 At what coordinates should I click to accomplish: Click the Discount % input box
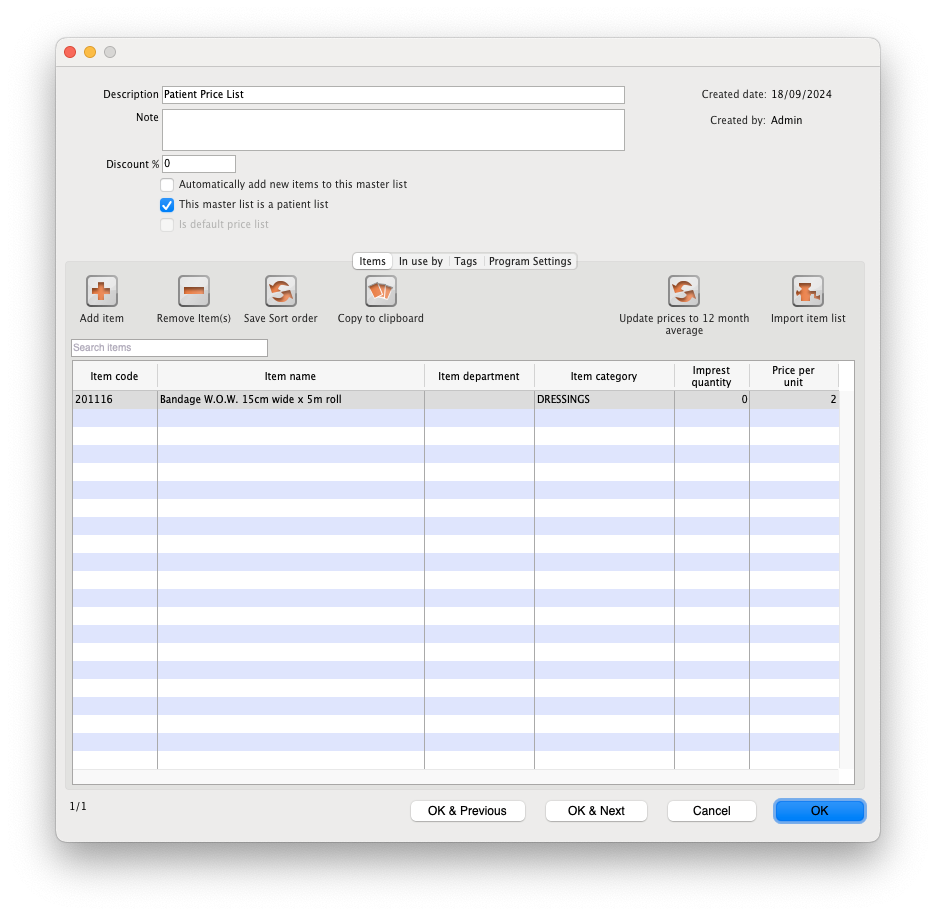(198, 164)
